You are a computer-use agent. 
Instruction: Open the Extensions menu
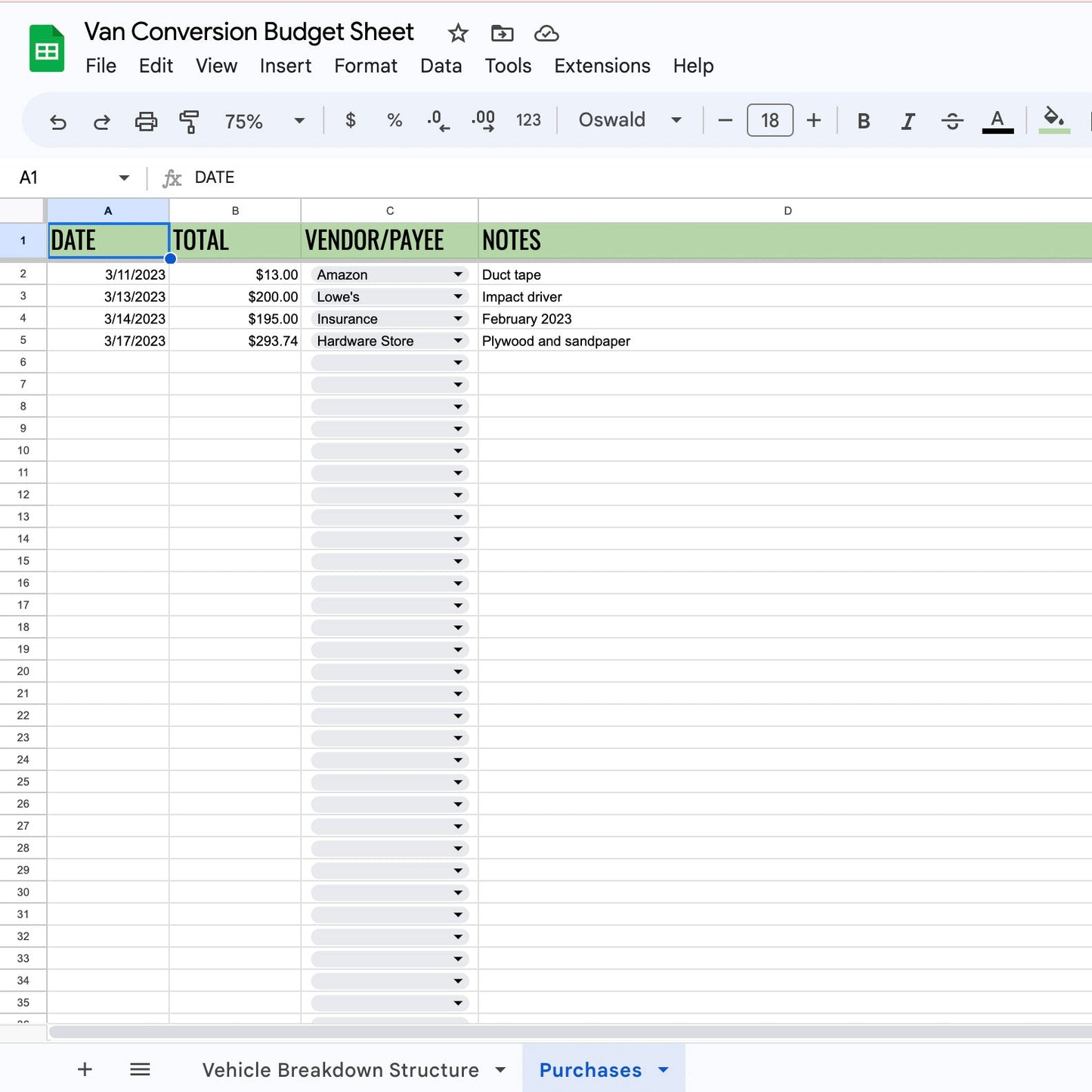tap(602, 66)
